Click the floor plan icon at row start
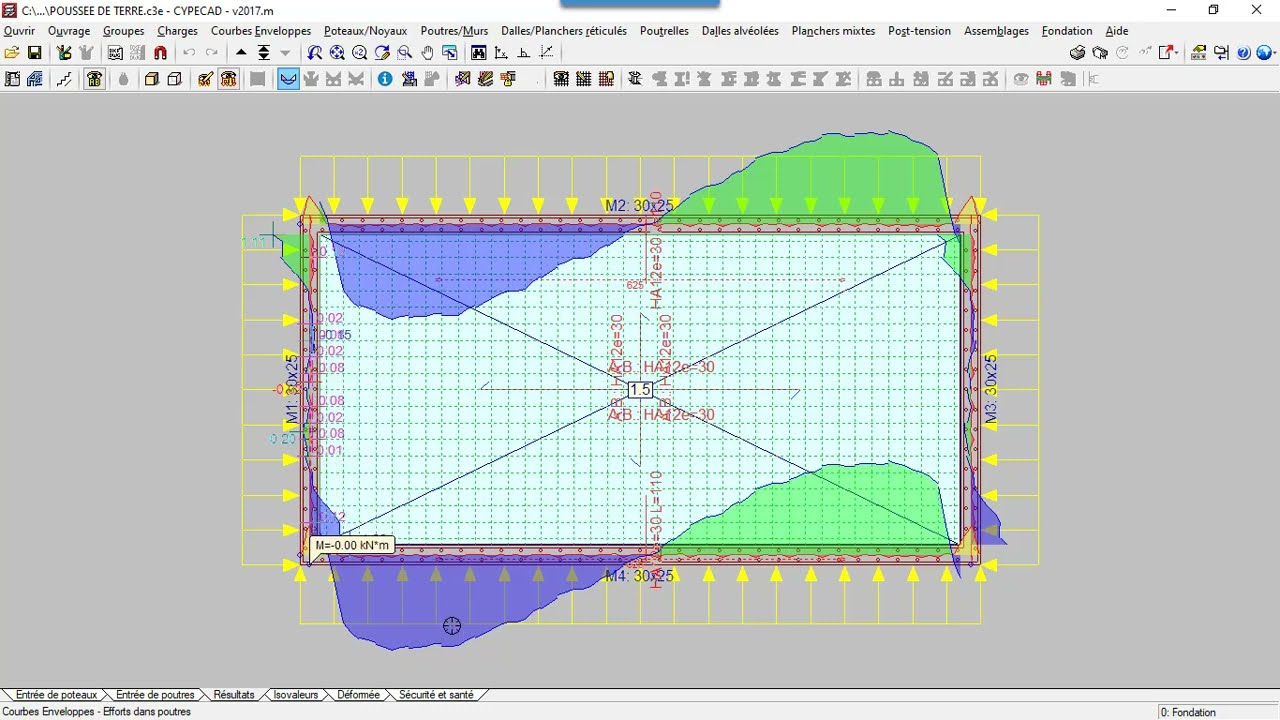 pyautogui.click(x=12, y=79)
